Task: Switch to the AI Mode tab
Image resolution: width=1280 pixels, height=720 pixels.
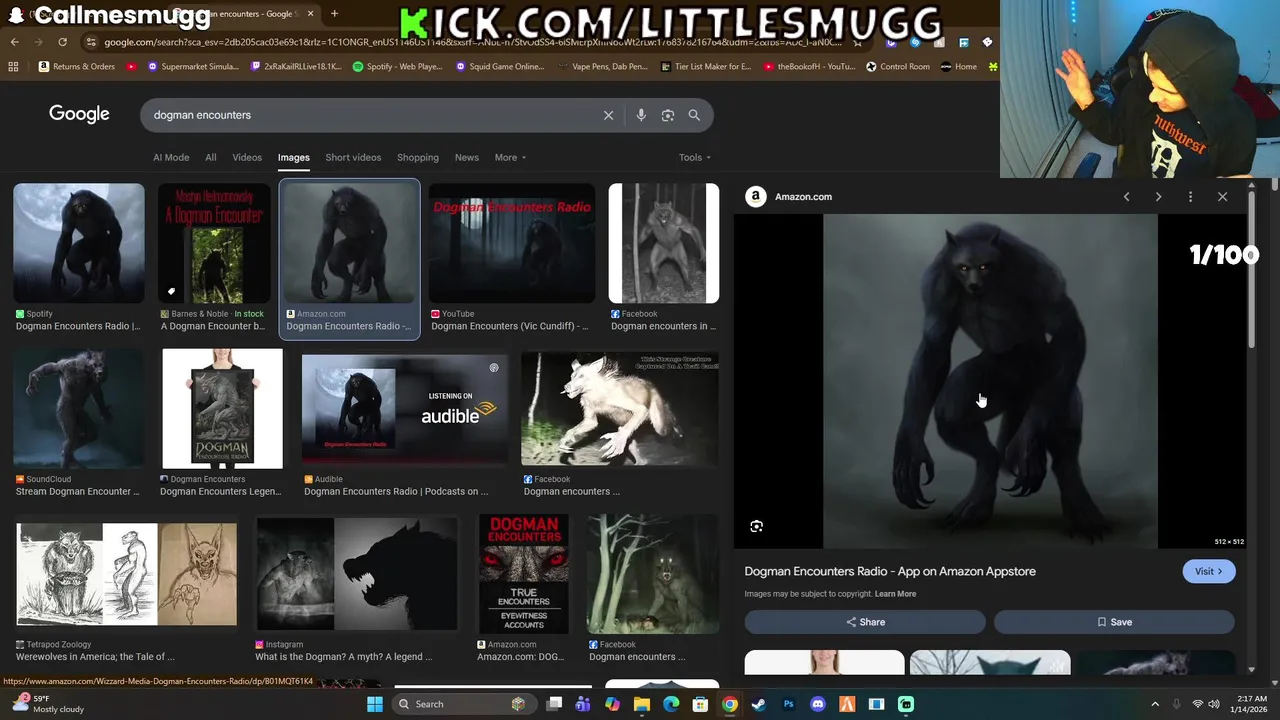Action: [171, 157]
